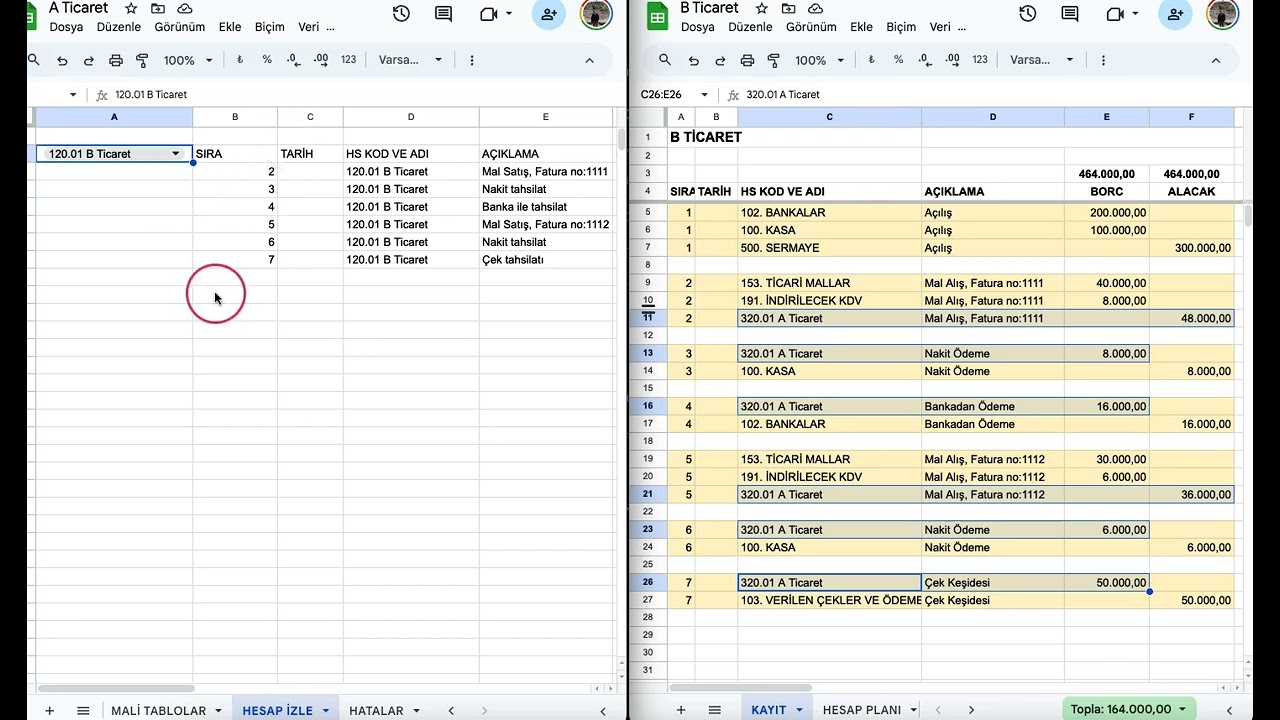Click 123 number format button in B Ticaret
Viewport: 1280px width, 720px height.
coord(980,60)
